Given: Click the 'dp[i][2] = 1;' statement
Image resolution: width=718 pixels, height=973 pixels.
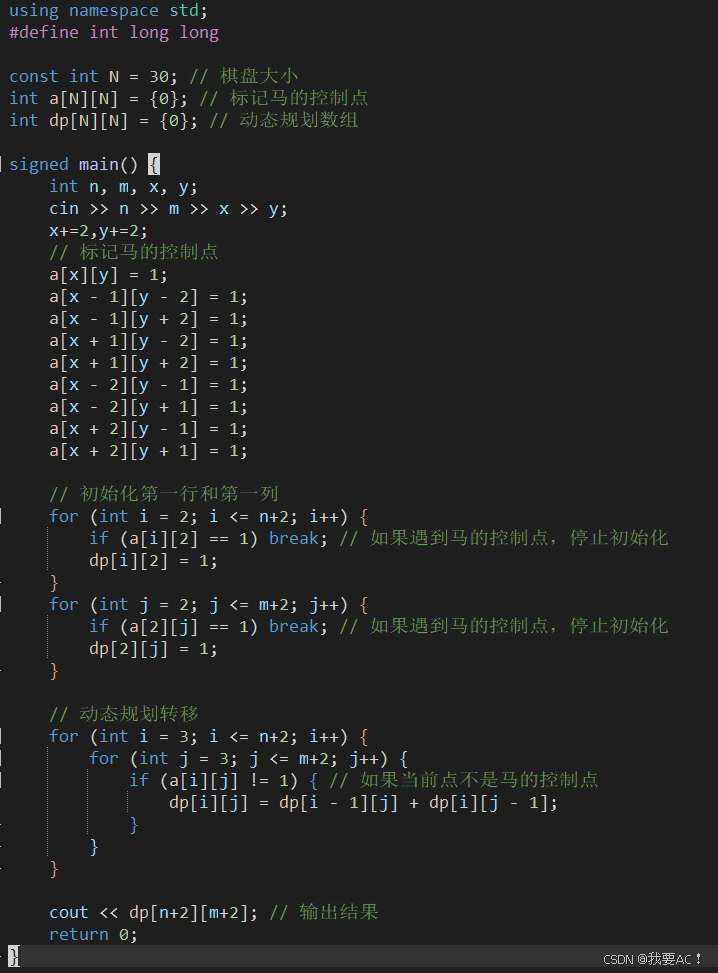Looking at the screenshot, I should click(x=153, y=560).
